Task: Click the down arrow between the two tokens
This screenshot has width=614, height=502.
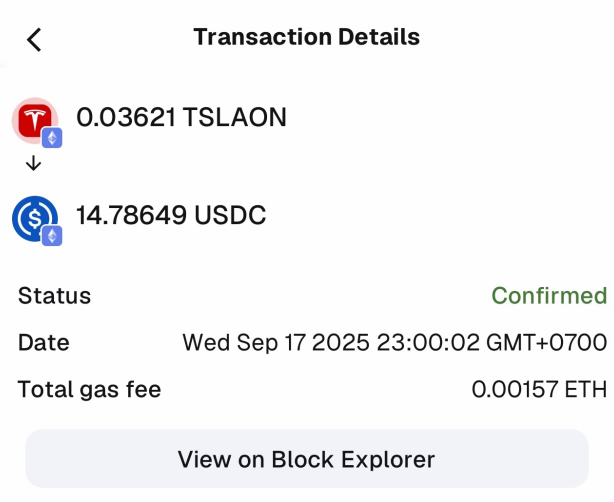Action: coord(33,164)
